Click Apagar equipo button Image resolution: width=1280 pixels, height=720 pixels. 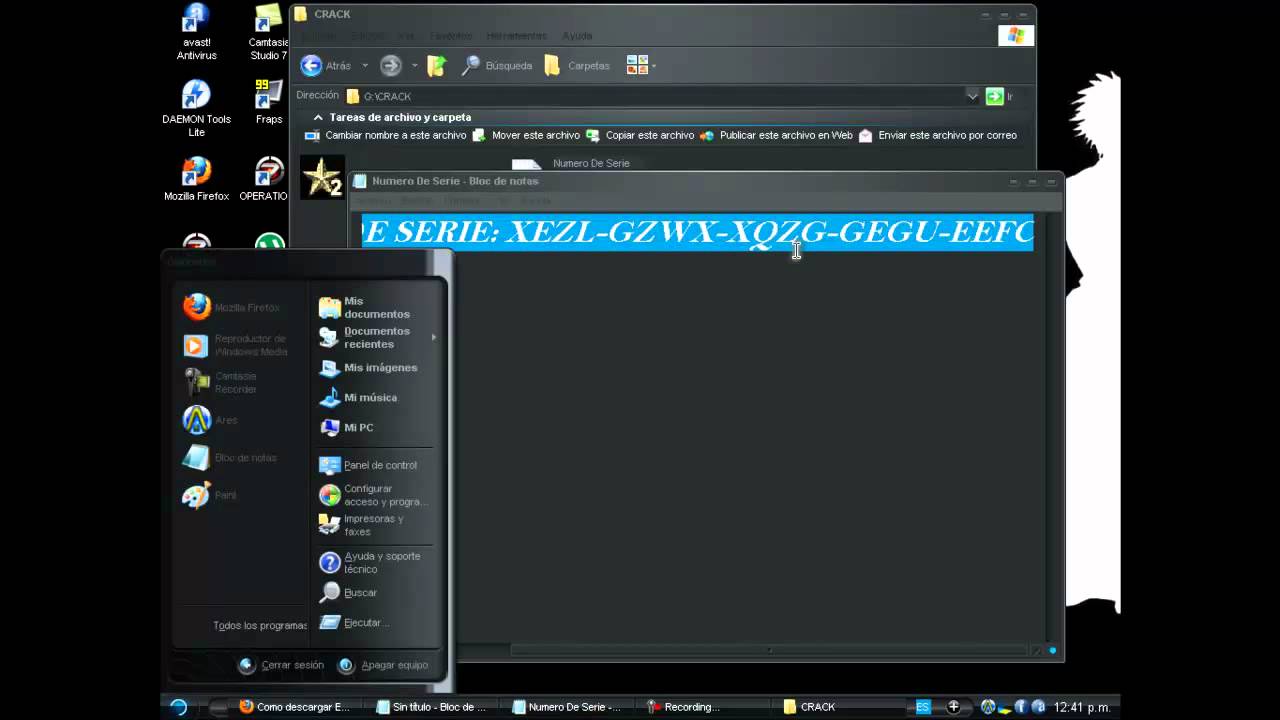pyautogui.click(x=383, y=665)
